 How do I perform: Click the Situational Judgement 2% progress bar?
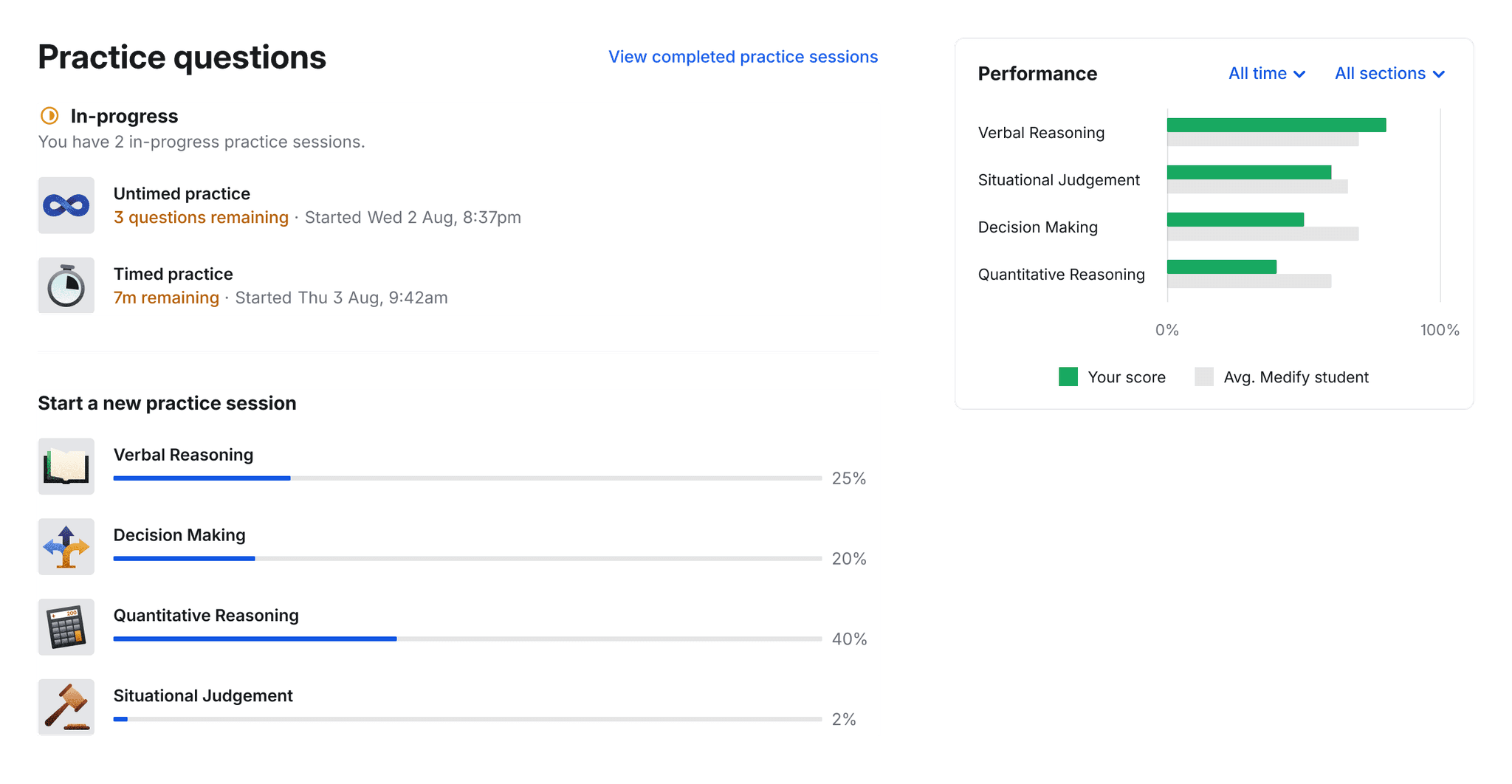pos(467,719)
